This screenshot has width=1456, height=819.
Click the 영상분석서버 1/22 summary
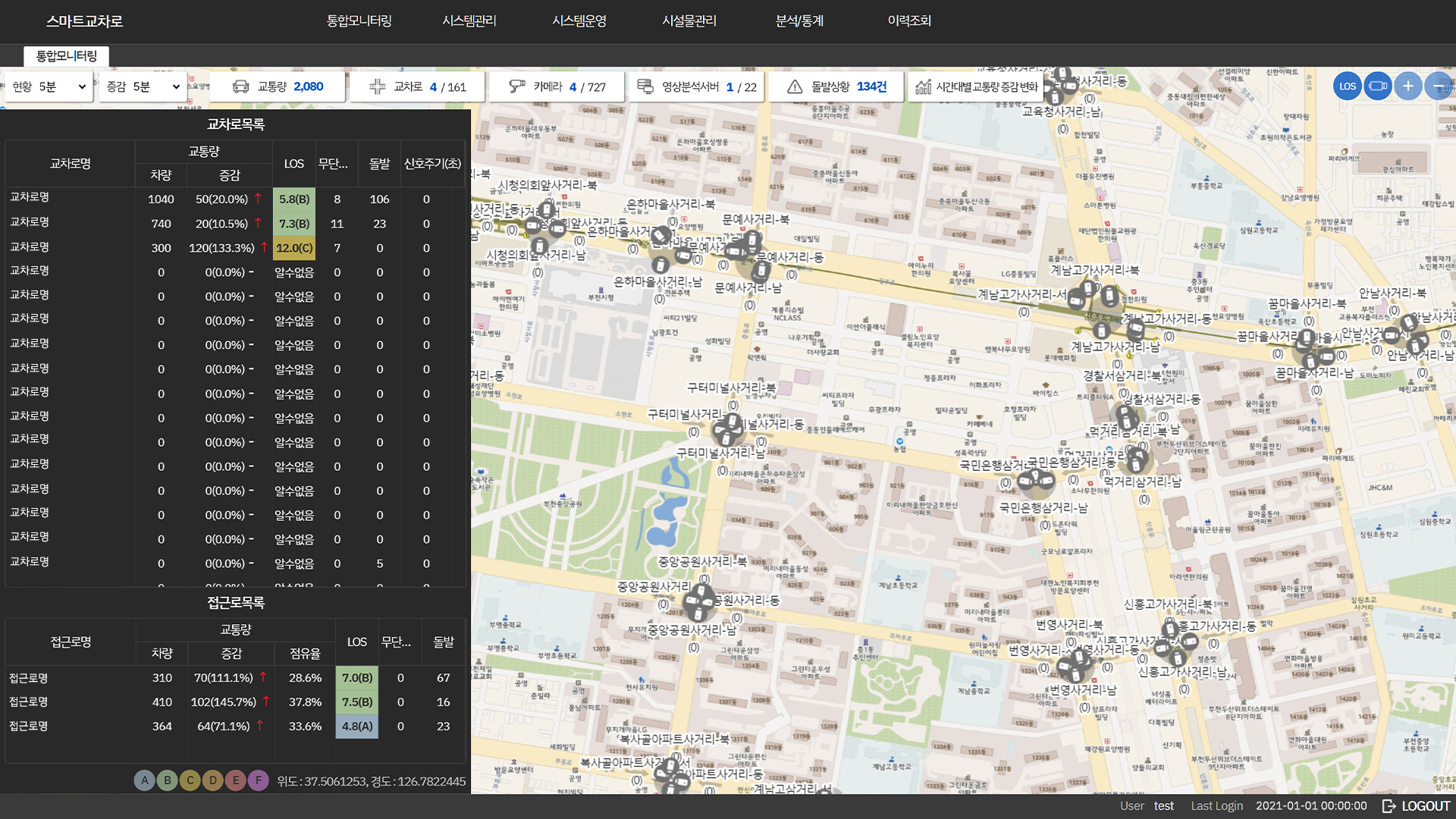point(696,86)
